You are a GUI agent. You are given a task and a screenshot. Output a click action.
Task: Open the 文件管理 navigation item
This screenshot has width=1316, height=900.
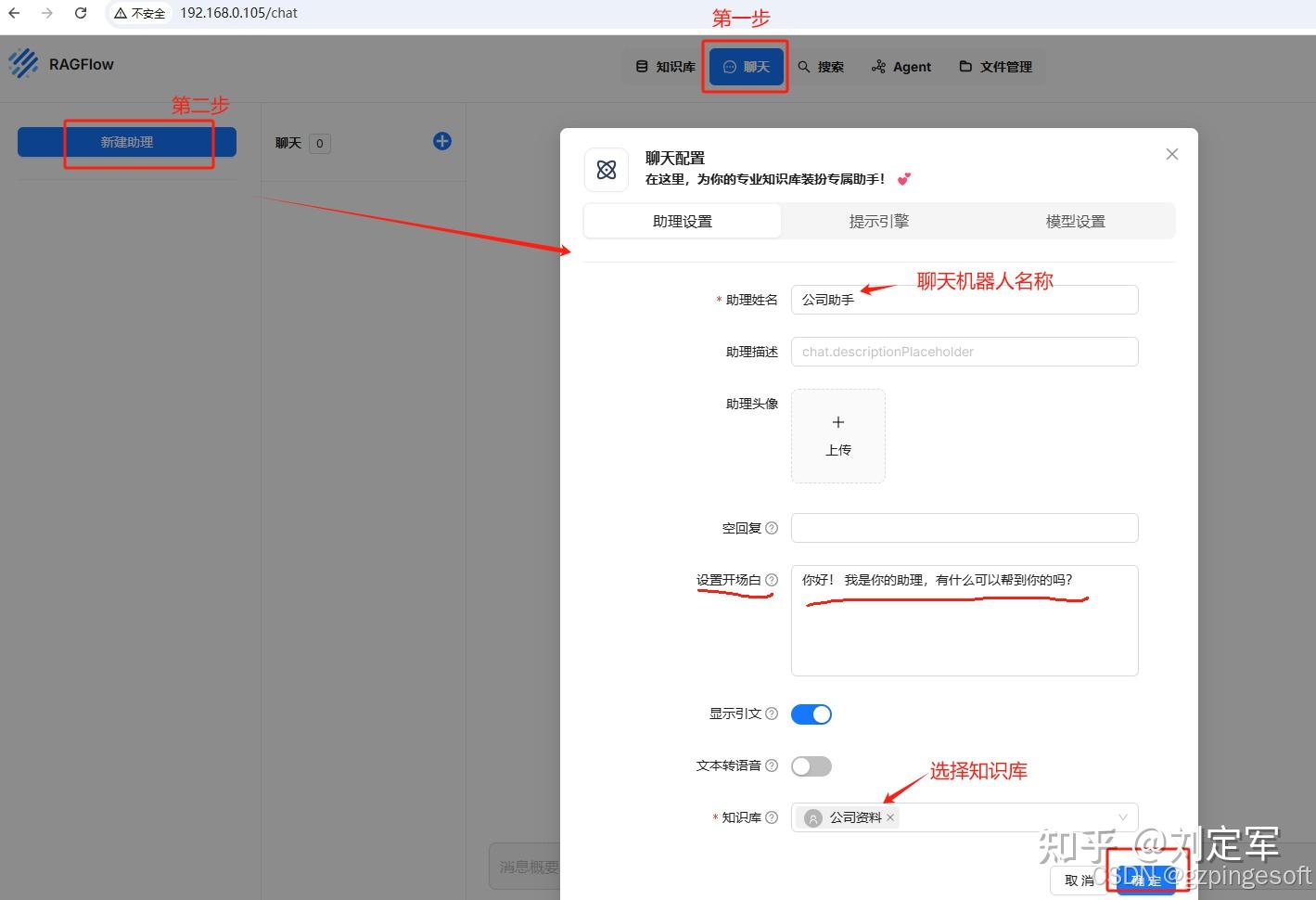pyautogui.click(x=995, y=67)
